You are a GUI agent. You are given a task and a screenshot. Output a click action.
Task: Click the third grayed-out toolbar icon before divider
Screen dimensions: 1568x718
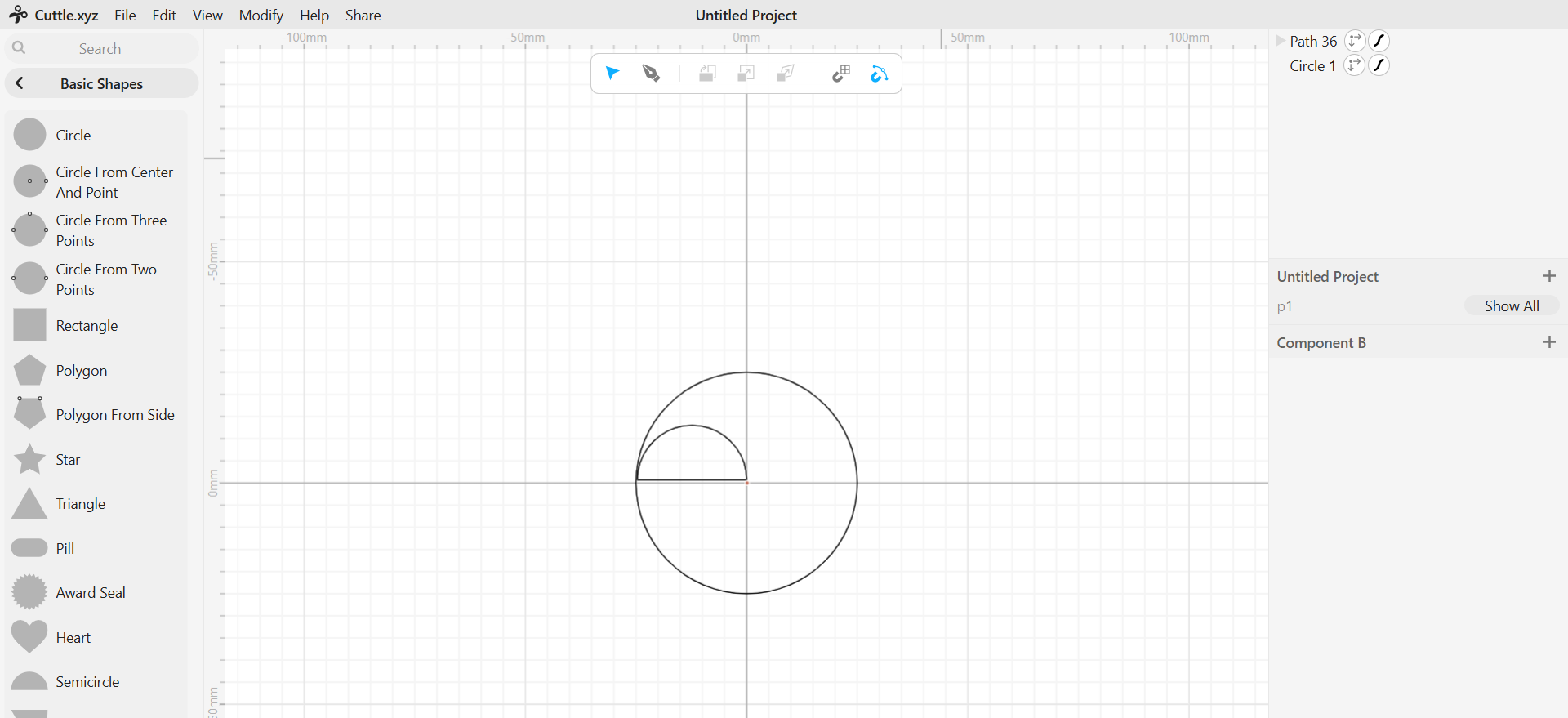pyautogui.click(x=785, y=74)
